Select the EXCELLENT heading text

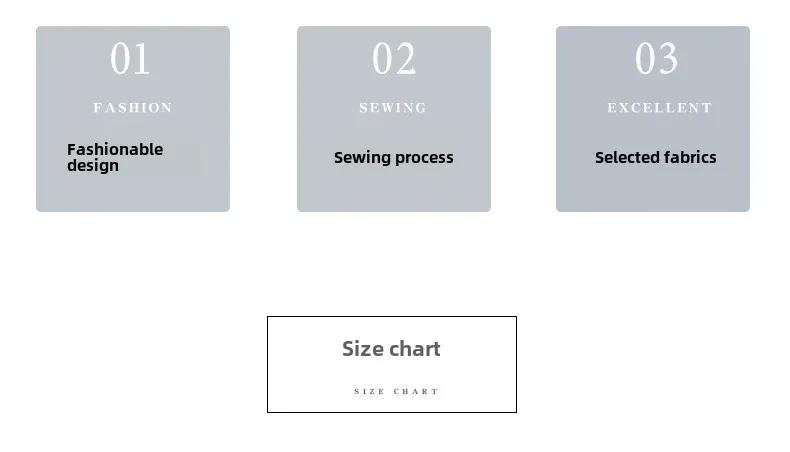[660, 108]
